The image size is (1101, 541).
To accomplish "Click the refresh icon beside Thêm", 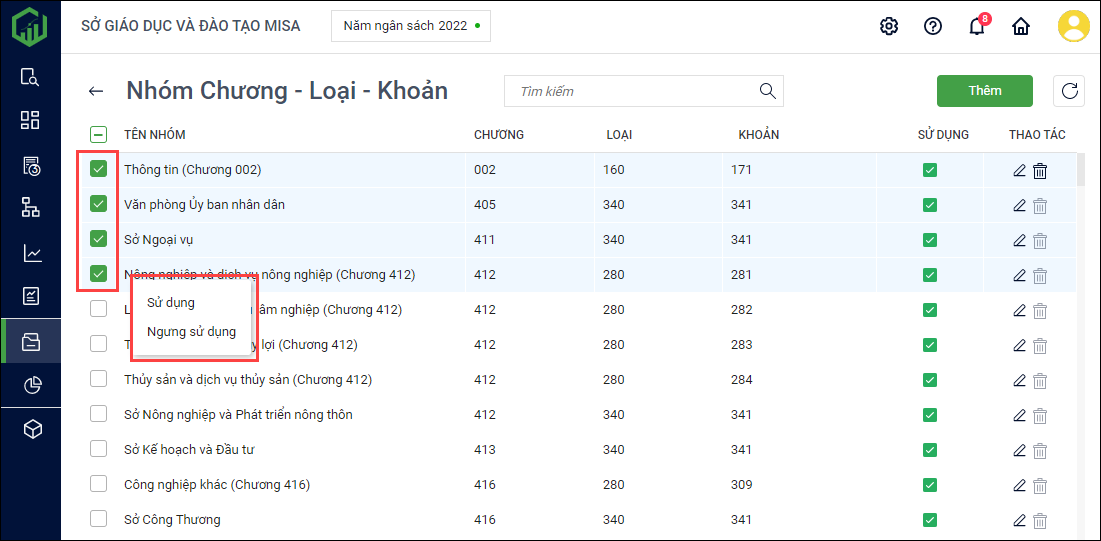I will [1069, 91].
